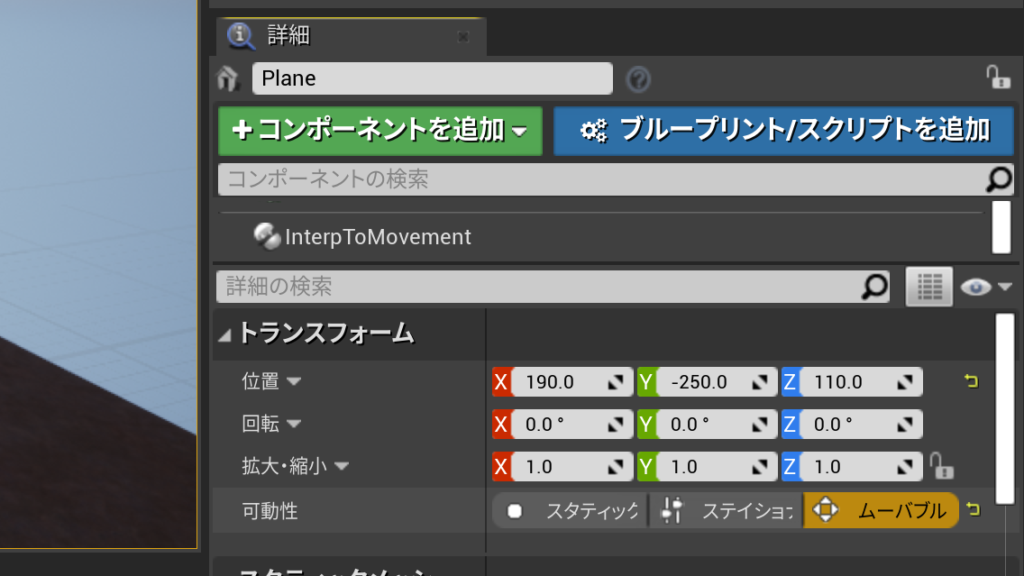Open the property matrix grid icon
Image resolution: width=1024 pixels, height=576 pixels.
tap(929, 287)
